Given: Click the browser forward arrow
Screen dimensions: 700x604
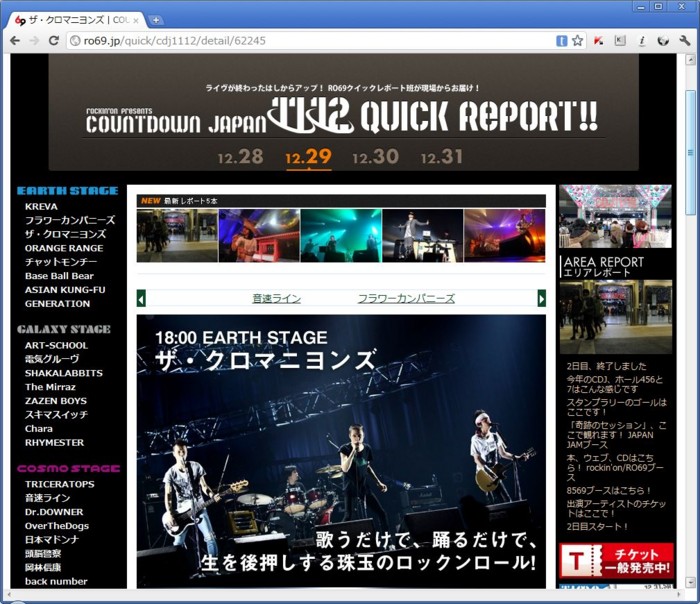Looking at the screenshot, I should click(34, 41).
